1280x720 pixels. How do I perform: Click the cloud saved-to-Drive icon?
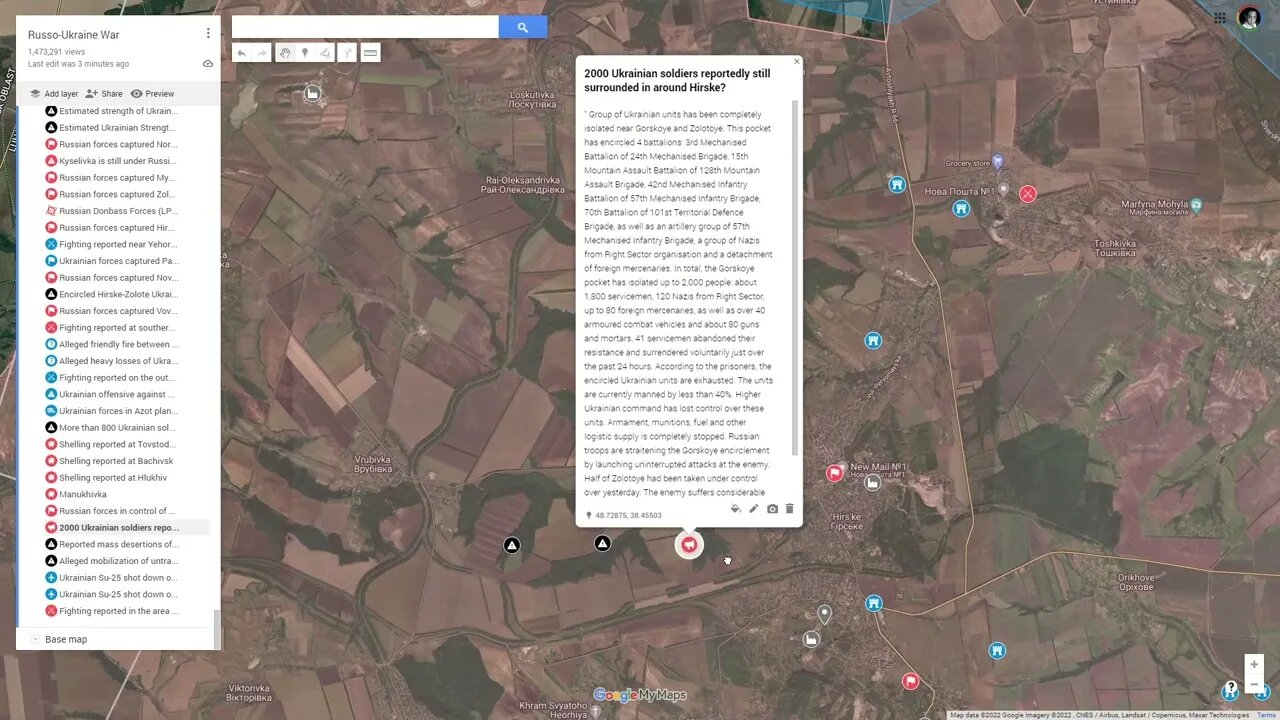coord(208,64)
